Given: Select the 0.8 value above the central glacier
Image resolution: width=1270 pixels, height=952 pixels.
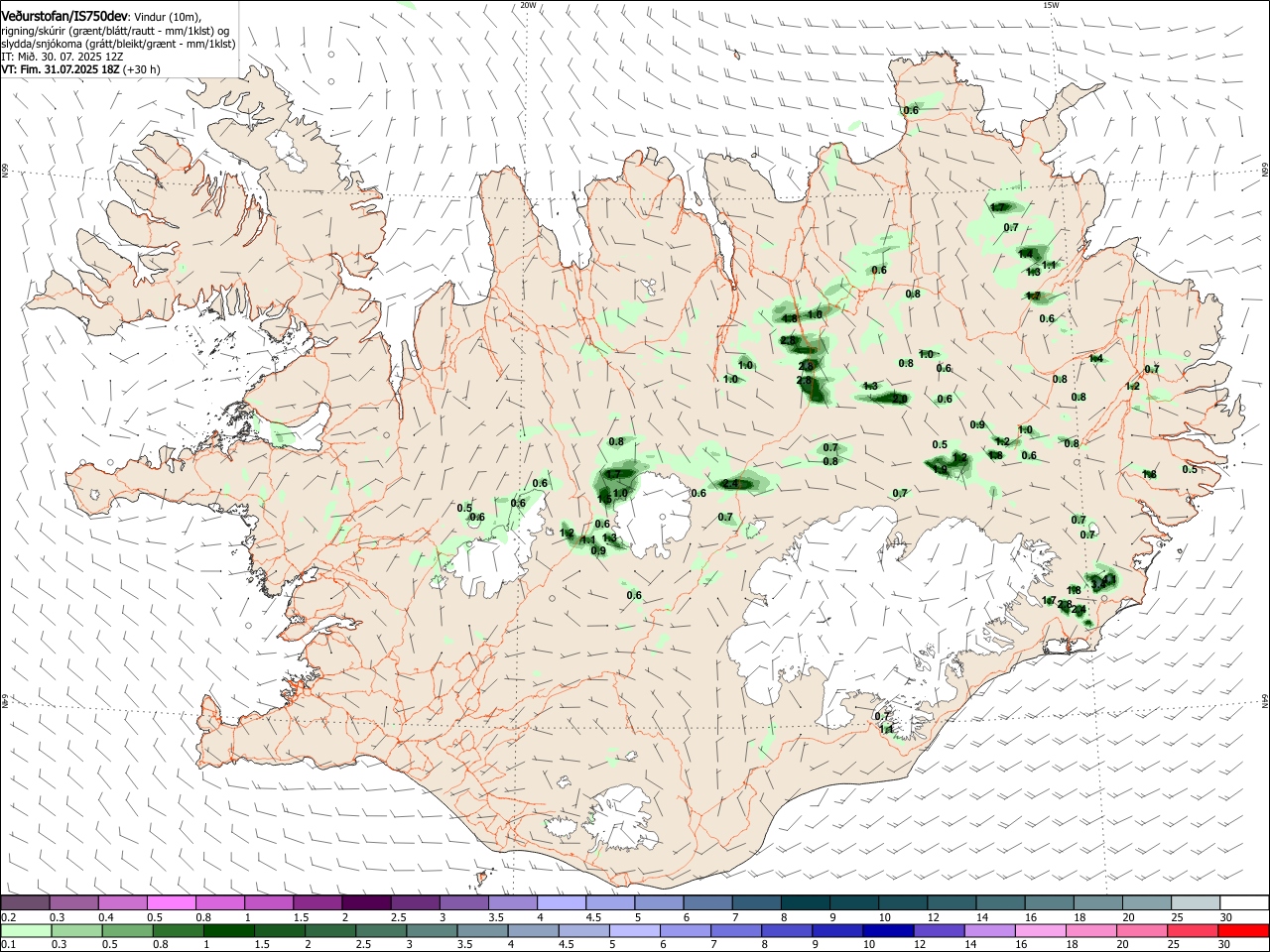Looking at the screenshot, I should coord(616,441).
